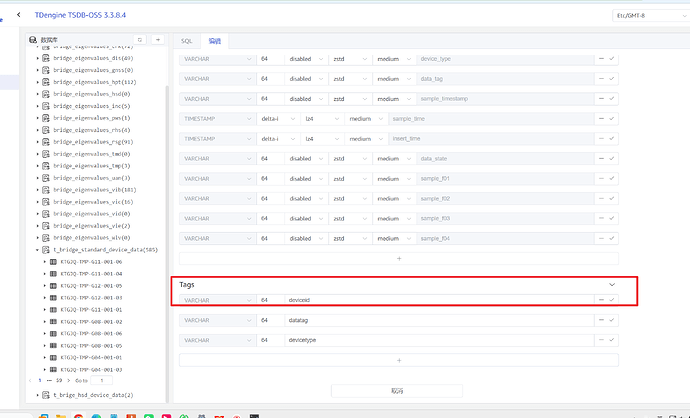Click the minus icon on the datatag tag row
This screenshot has width=690, height=418.
(601, 320)
